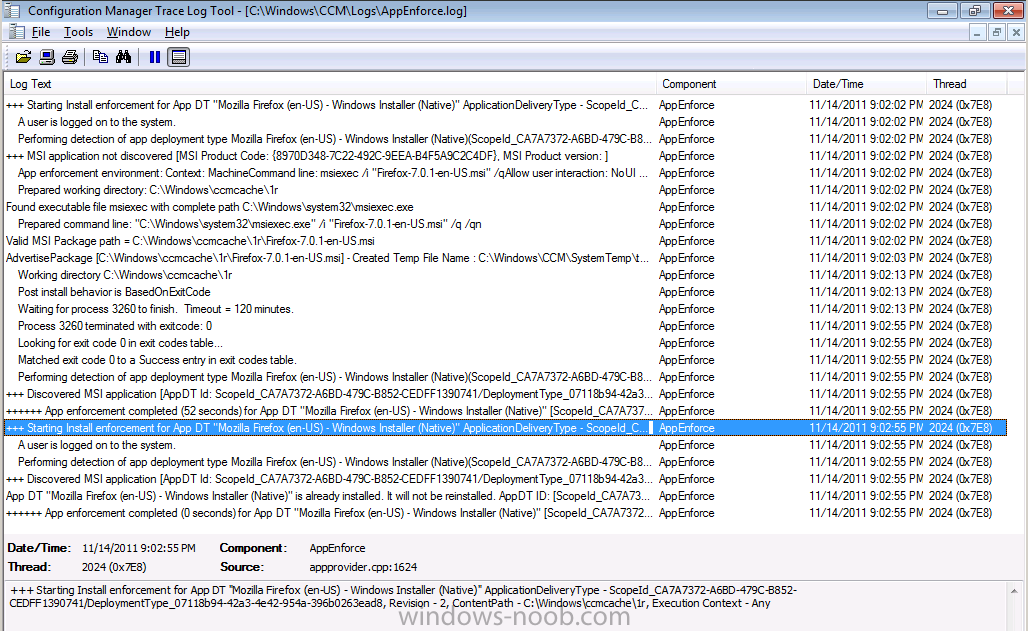1028x631 pixels.
Task: Click the Source value appprovider.cpp:1624
Action: click(363, 567)
